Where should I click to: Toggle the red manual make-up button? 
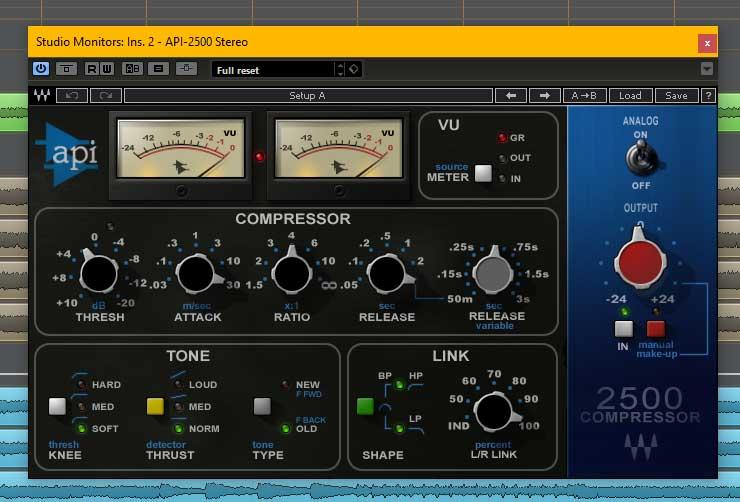(x=656, y=329)
